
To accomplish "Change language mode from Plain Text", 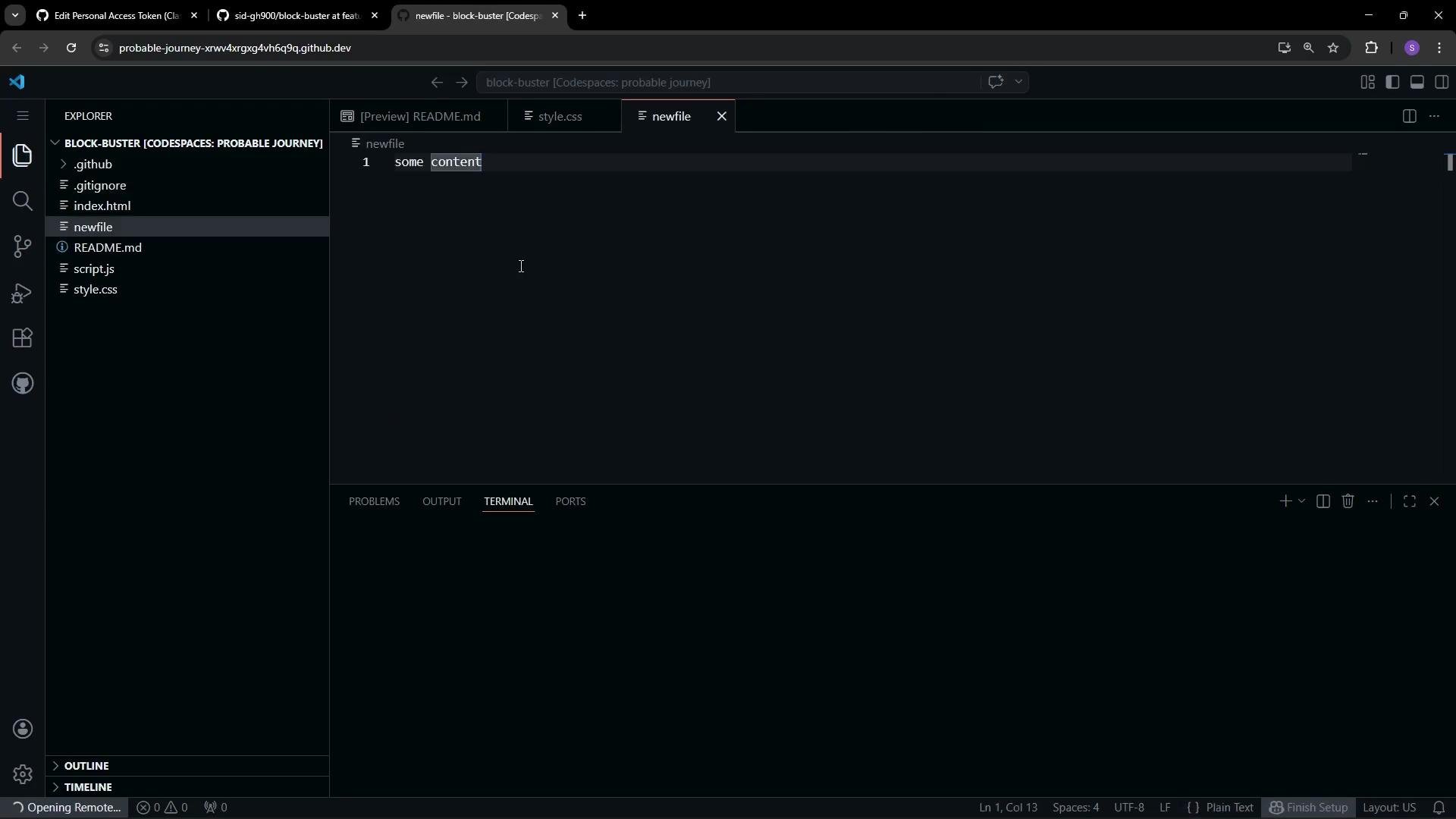I will point(1229,808).
